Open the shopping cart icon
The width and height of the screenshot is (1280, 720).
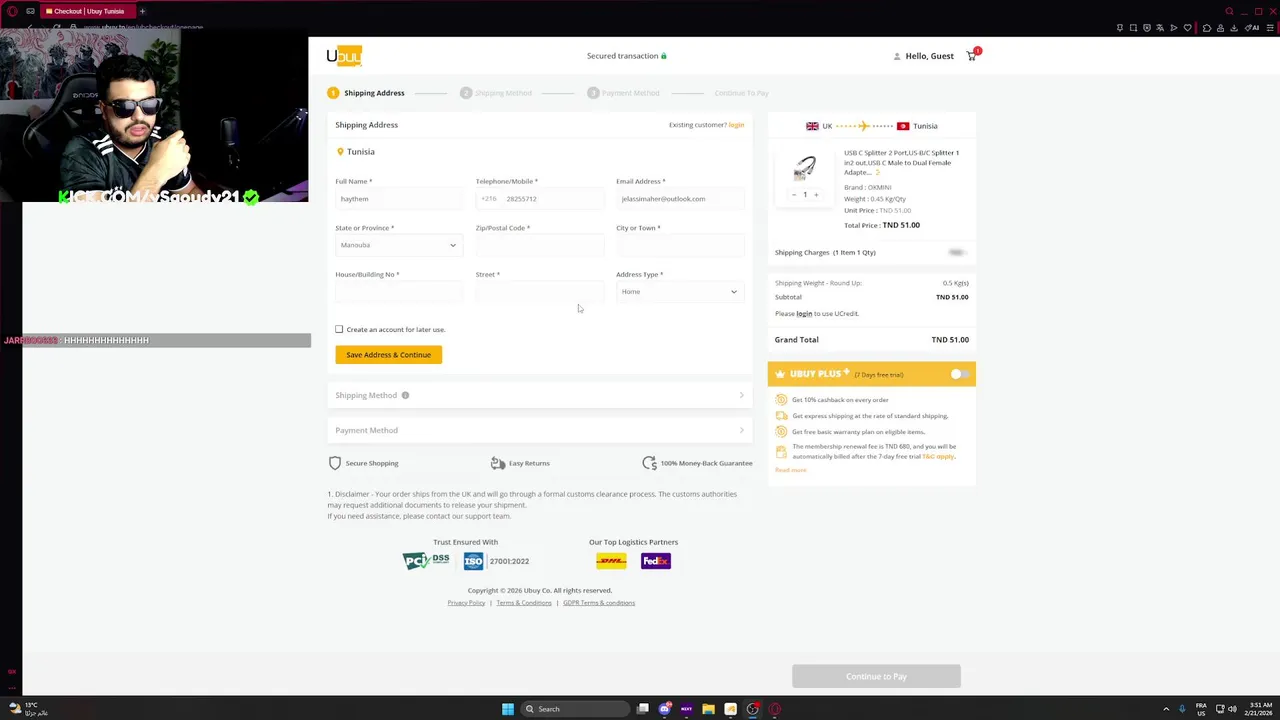[972, 55]
